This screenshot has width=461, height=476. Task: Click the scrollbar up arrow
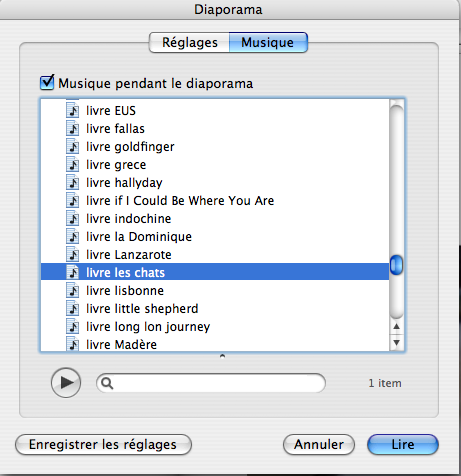[x=396, y=326]
